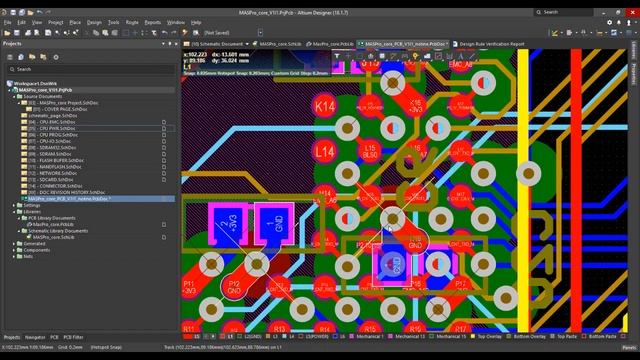The height and width of the screenshot is (360, 640).
Task: Open the Navigator panel tab
Action: (35, 337)
